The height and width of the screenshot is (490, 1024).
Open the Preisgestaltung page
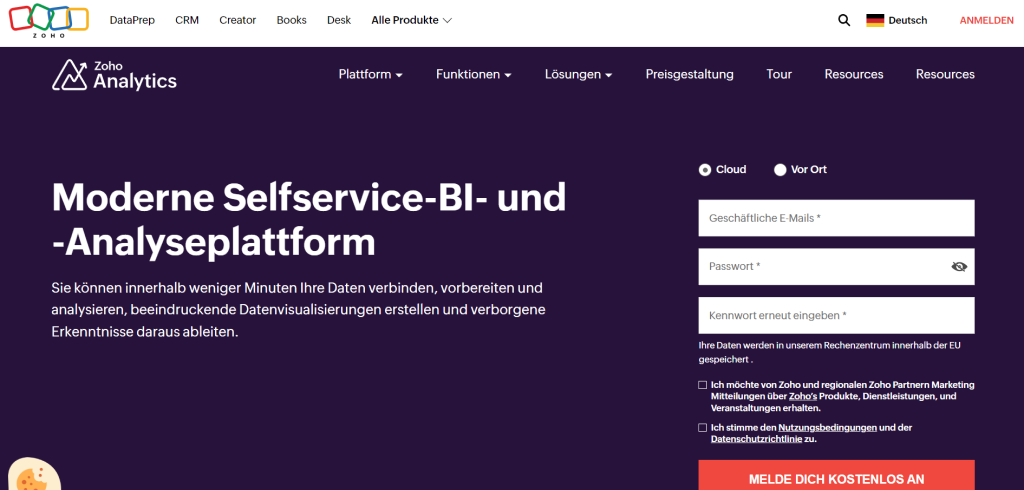click(x=690, y=74)
